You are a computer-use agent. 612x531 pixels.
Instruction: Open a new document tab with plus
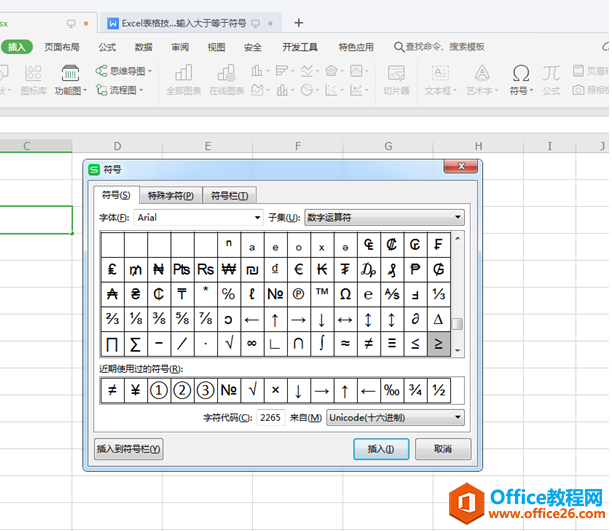(x=298, y=23)
